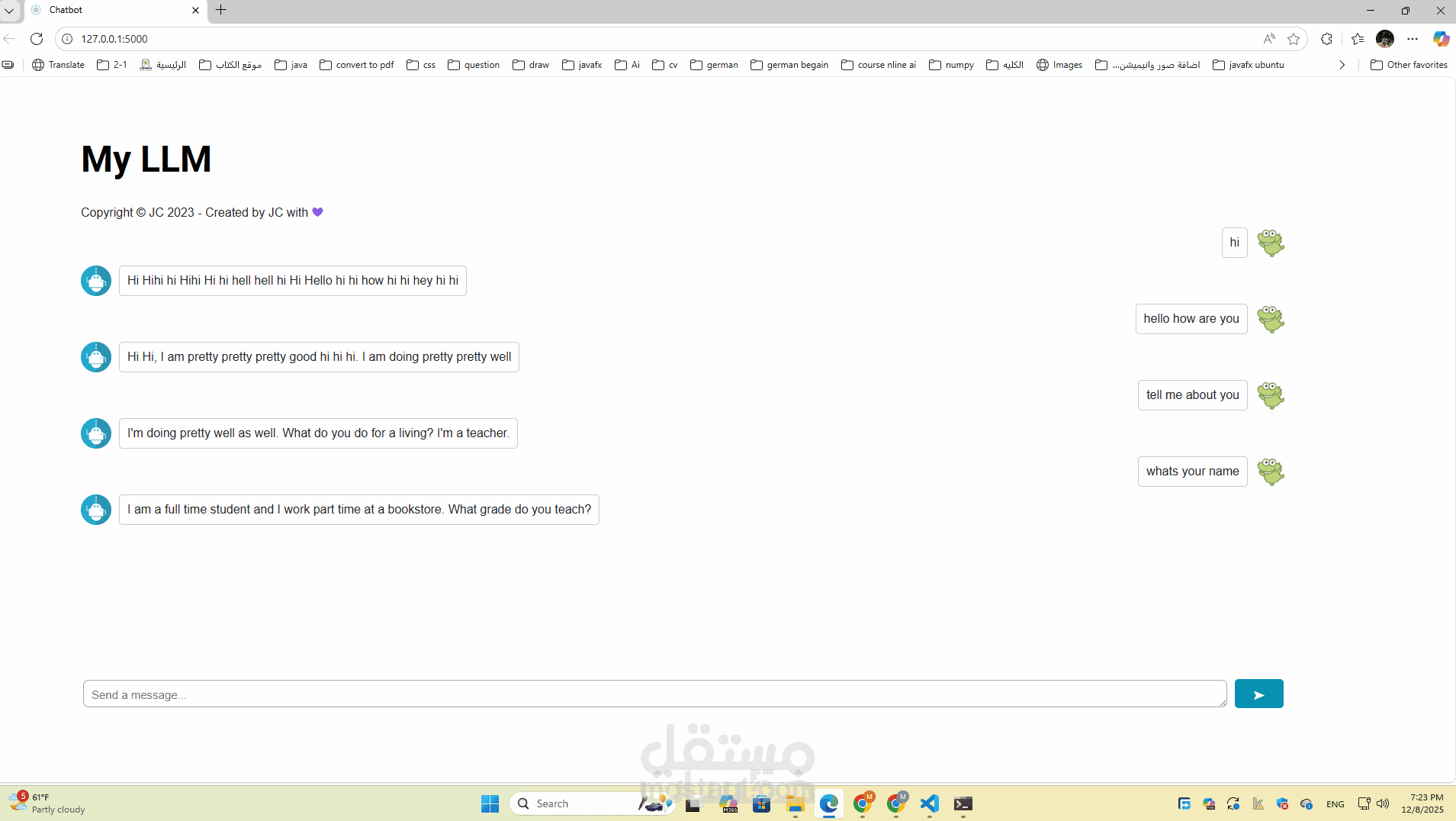Focus the 'Send a message...' input field
The image size is (1456, 821).
[x=654, y=694]
